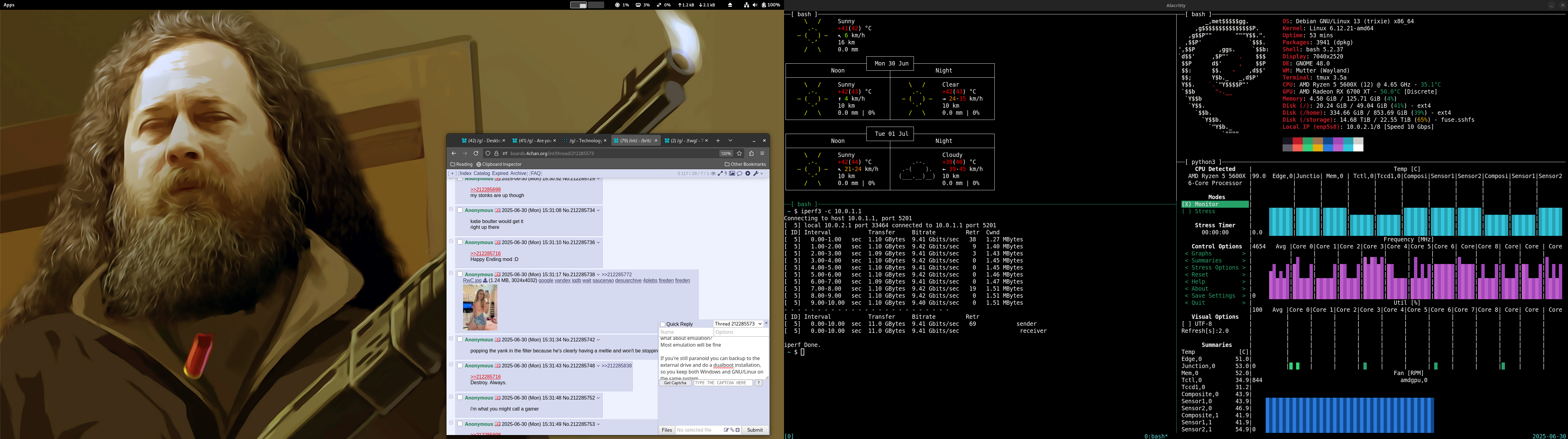Open the saucenao reverse image search link
Screen dimensions: 1568x439
click(x=603, y=280)
